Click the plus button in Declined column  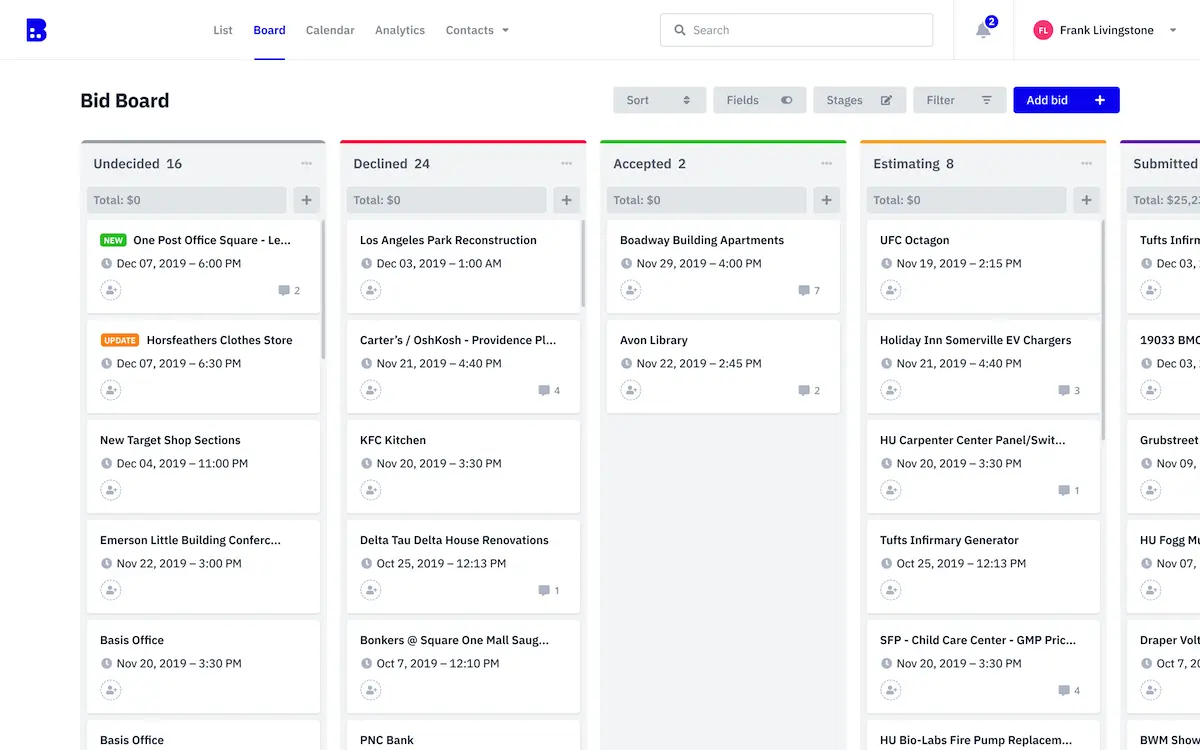click(566, 200)
